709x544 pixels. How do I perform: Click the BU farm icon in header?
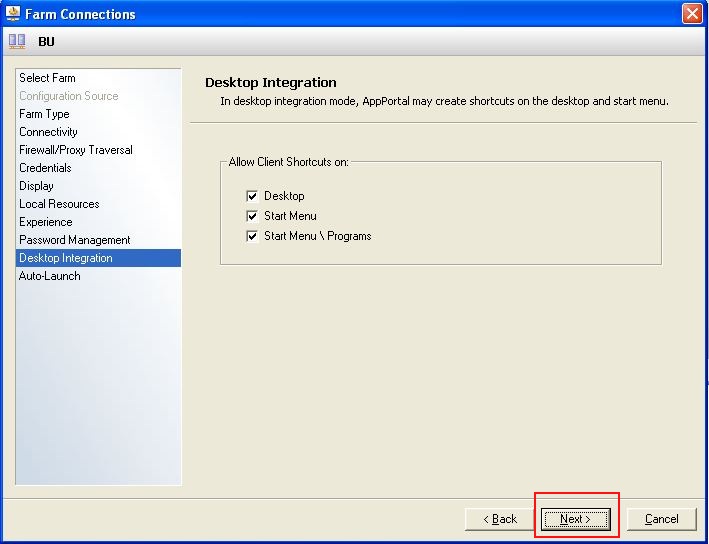click(x=17, y=42)
